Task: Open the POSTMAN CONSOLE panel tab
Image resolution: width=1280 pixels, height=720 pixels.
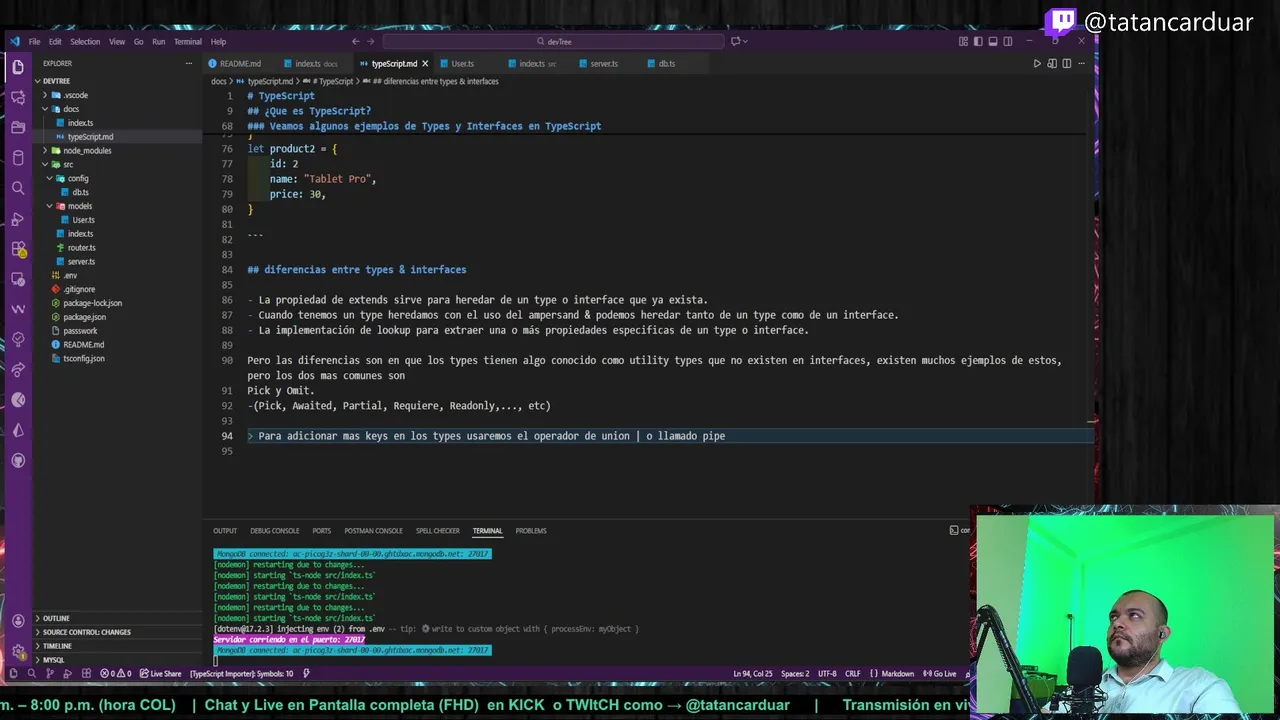Action: pyautogui.click(x=373, y=531)
